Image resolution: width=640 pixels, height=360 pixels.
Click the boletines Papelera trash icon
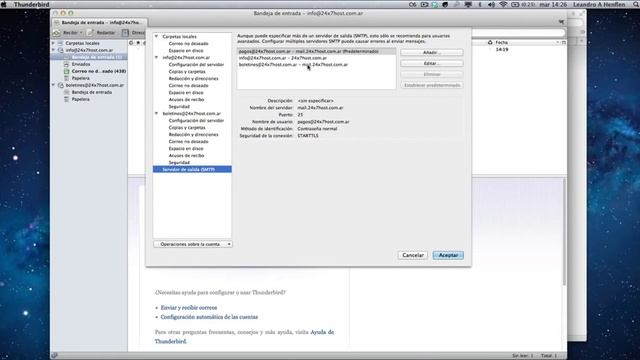(67, 99)
